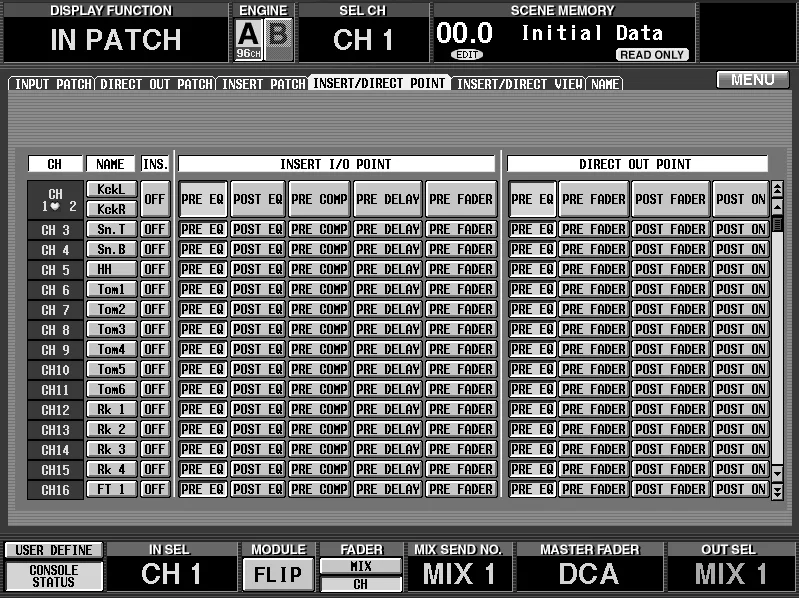Set CH16 direct out to PRE FADER
Screen dimensions: 799x598
point(594,490)
